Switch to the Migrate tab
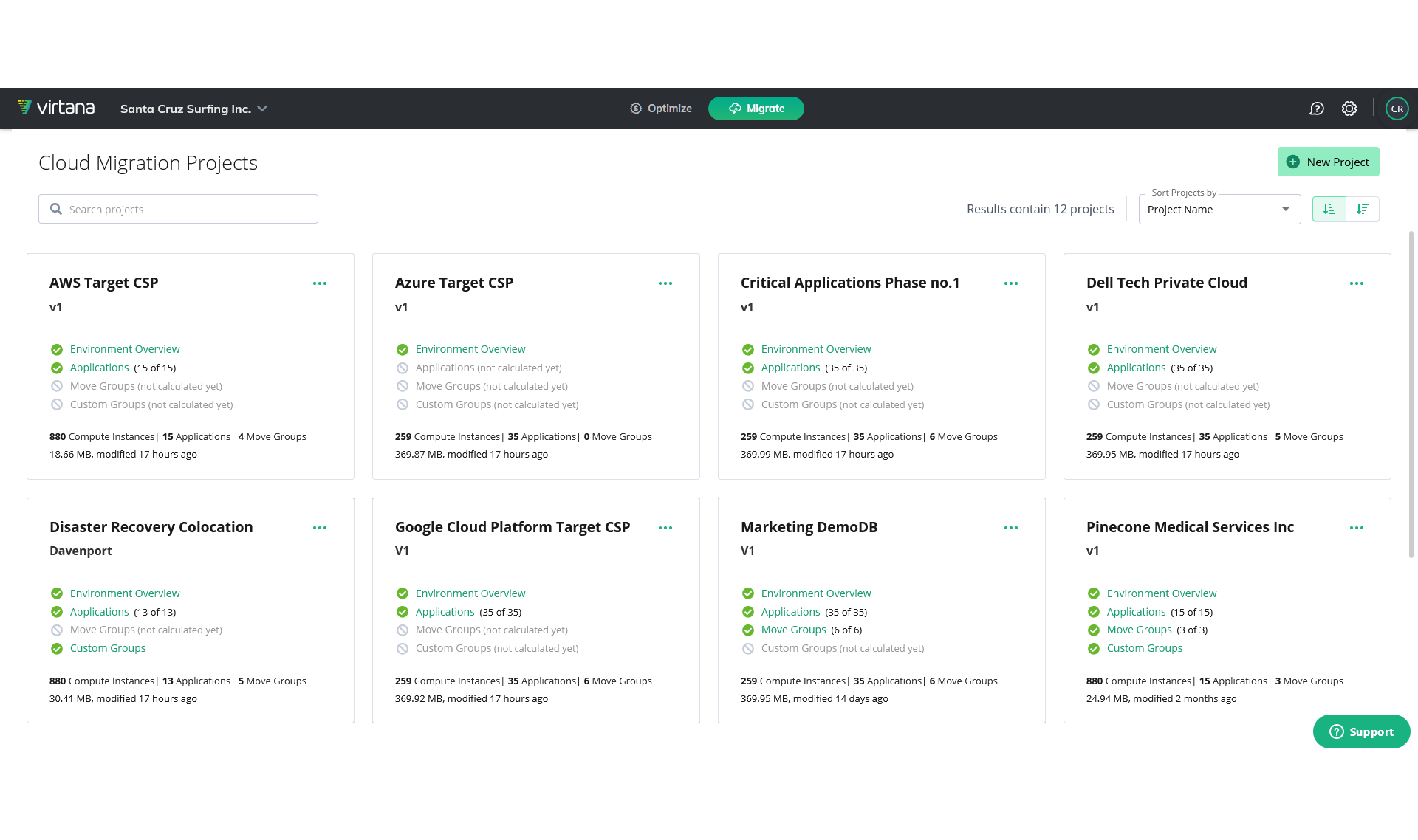This screenshot has width=1418, height=840. click(756, 109)
